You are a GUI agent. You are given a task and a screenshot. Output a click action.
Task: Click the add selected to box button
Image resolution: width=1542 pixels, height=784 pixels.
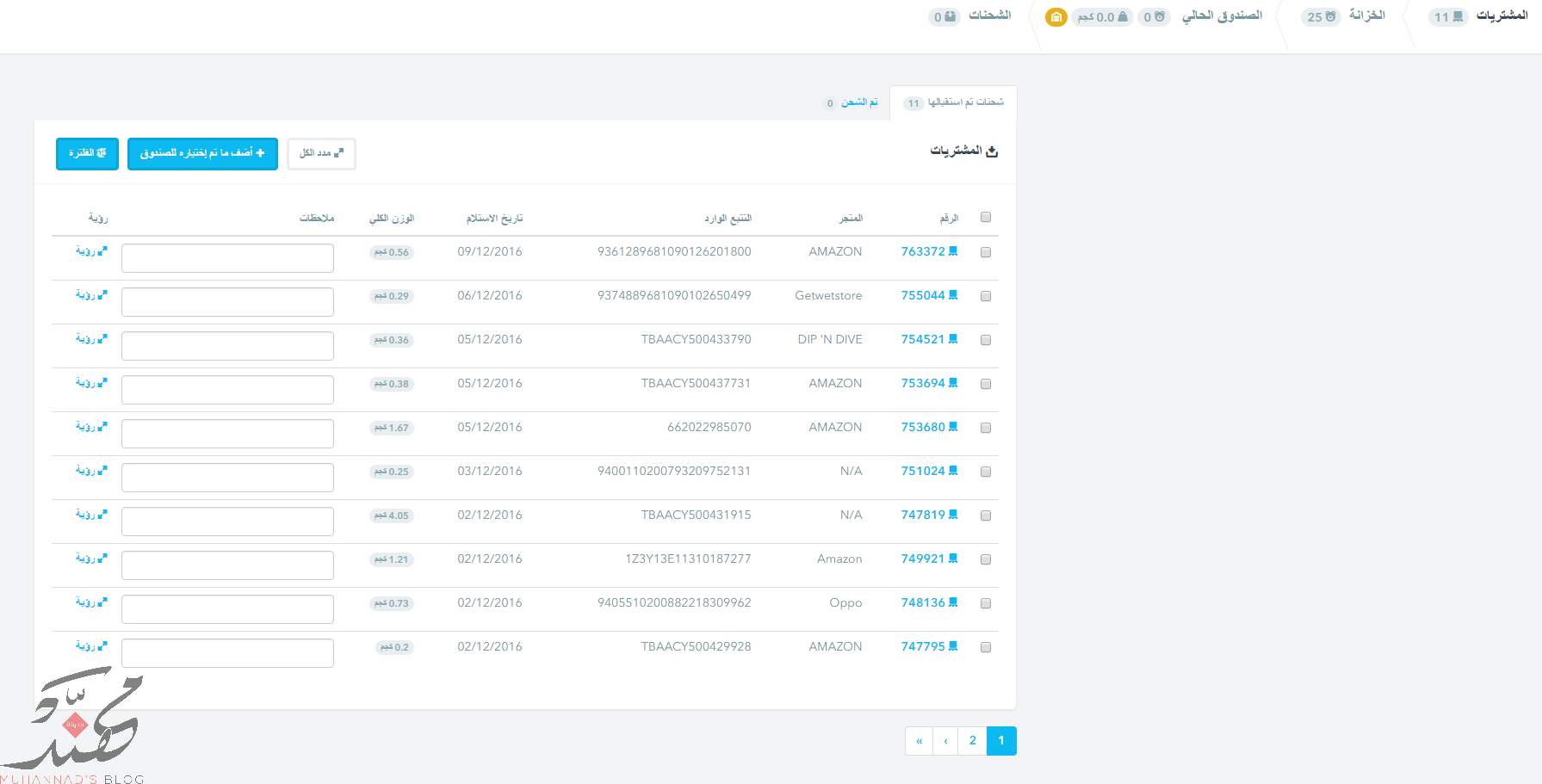[202, 153]
